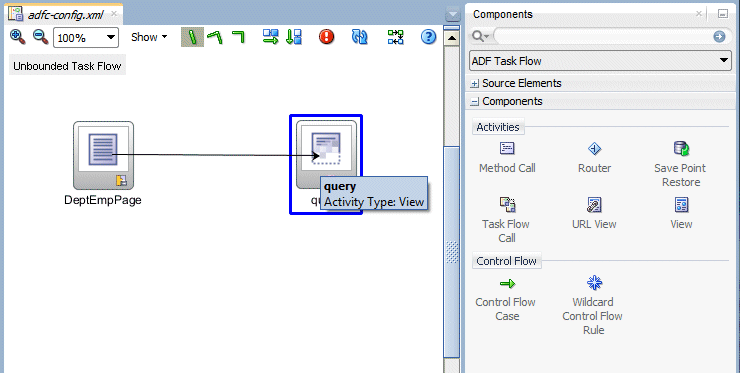Image resolution: width=740 pixels, height=373 pixels.
Task: Click the Components panel title
Action: [503, 14]
